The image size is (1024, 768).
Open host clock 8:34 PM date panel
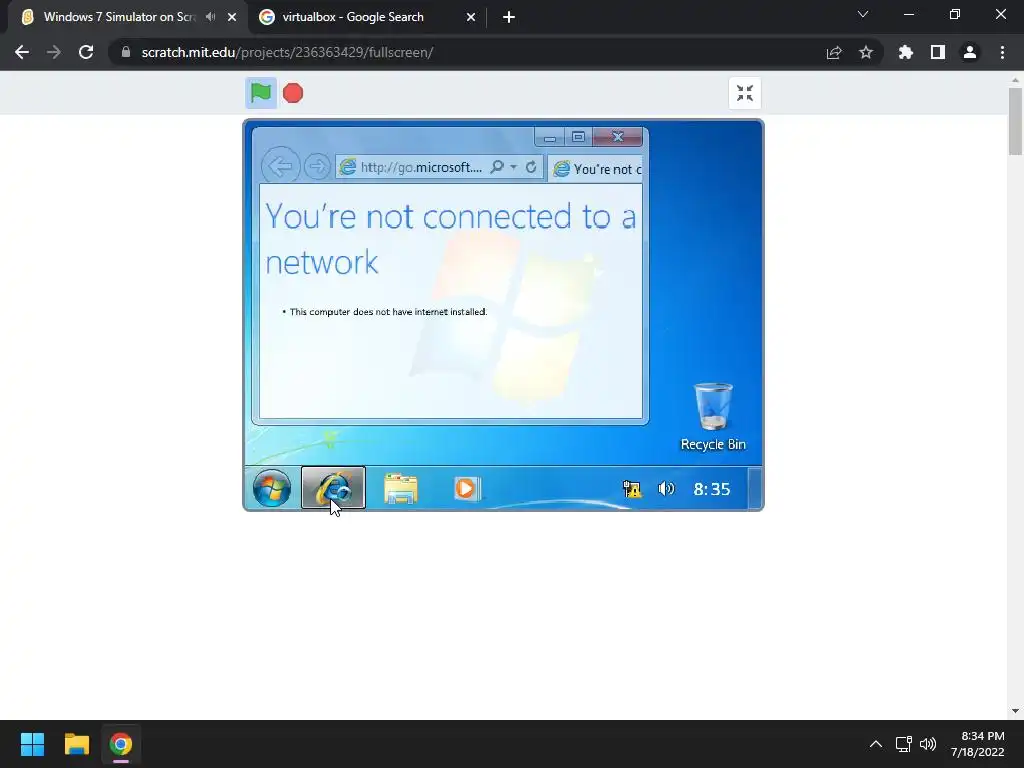pyautogui.click(x=978, y=744)
